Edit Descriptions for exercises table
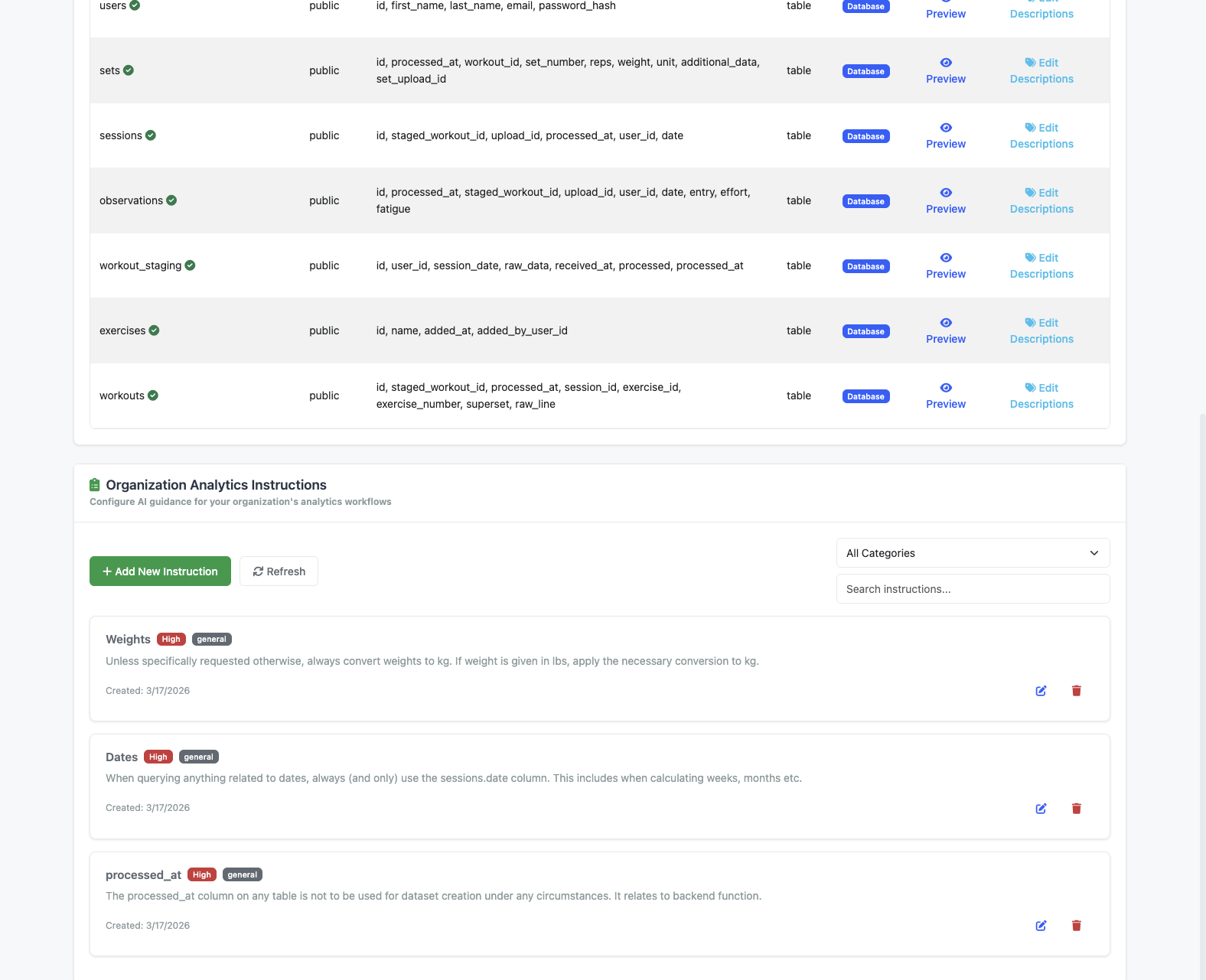This screenshot has width=1206, height=980. click(x=1041, y=331)
